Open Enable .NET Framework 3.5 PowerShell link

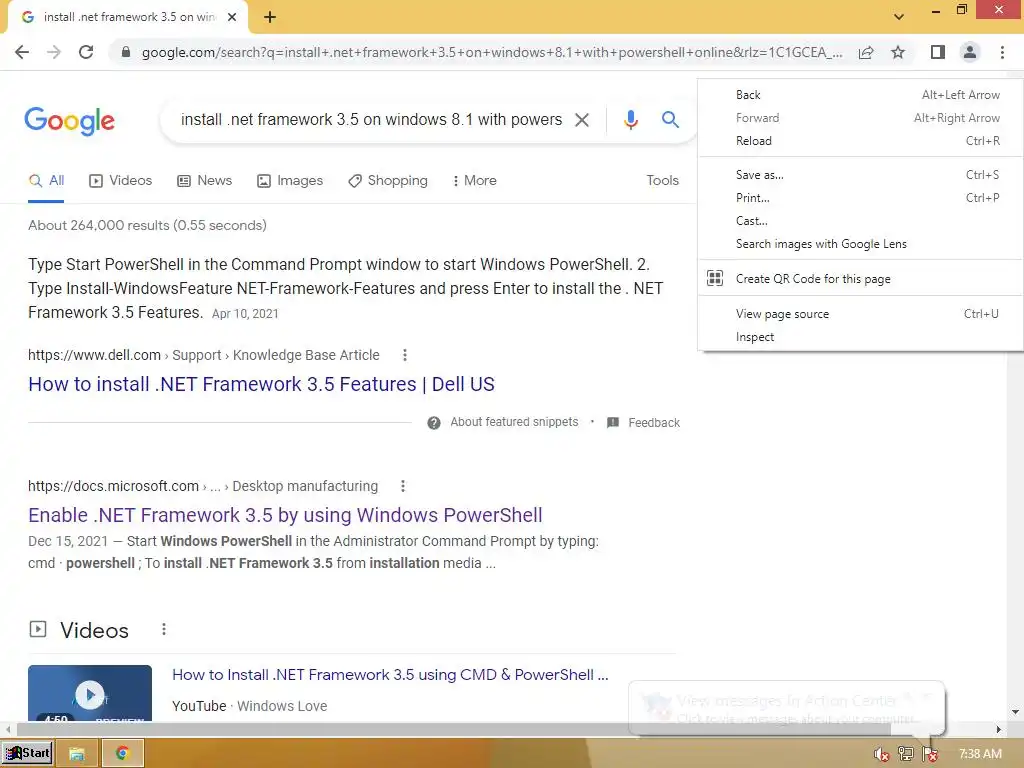click(x=285, y=515)
